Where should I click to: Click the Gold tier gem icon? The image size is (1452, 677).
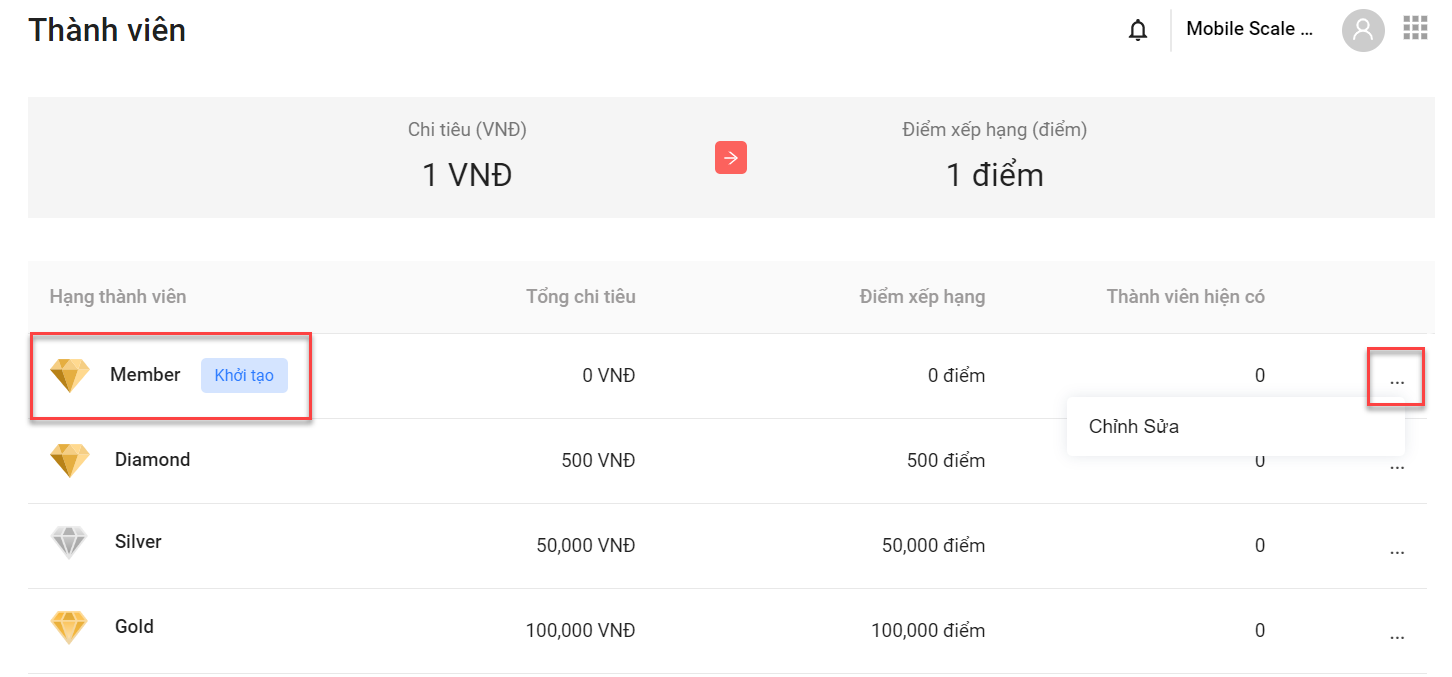70,627
